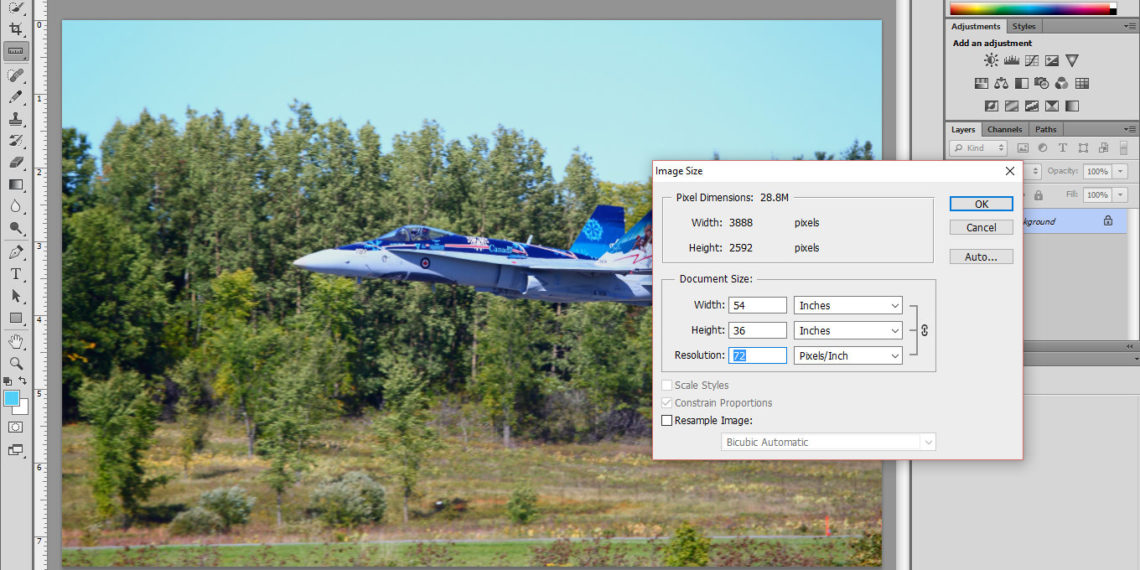Add a Levels adjustment

(1011, 60)
